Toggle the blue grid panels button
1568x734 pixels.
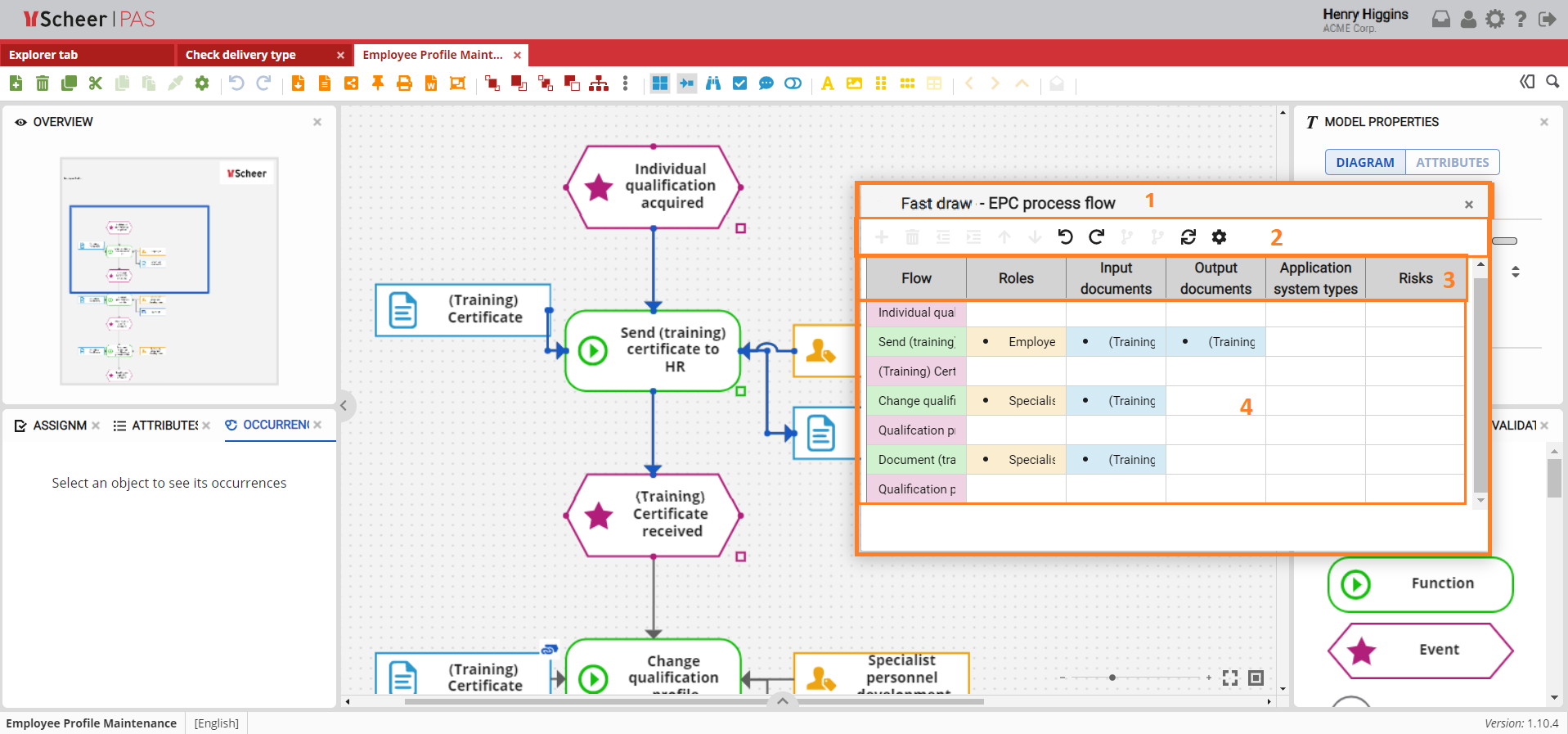660,83
